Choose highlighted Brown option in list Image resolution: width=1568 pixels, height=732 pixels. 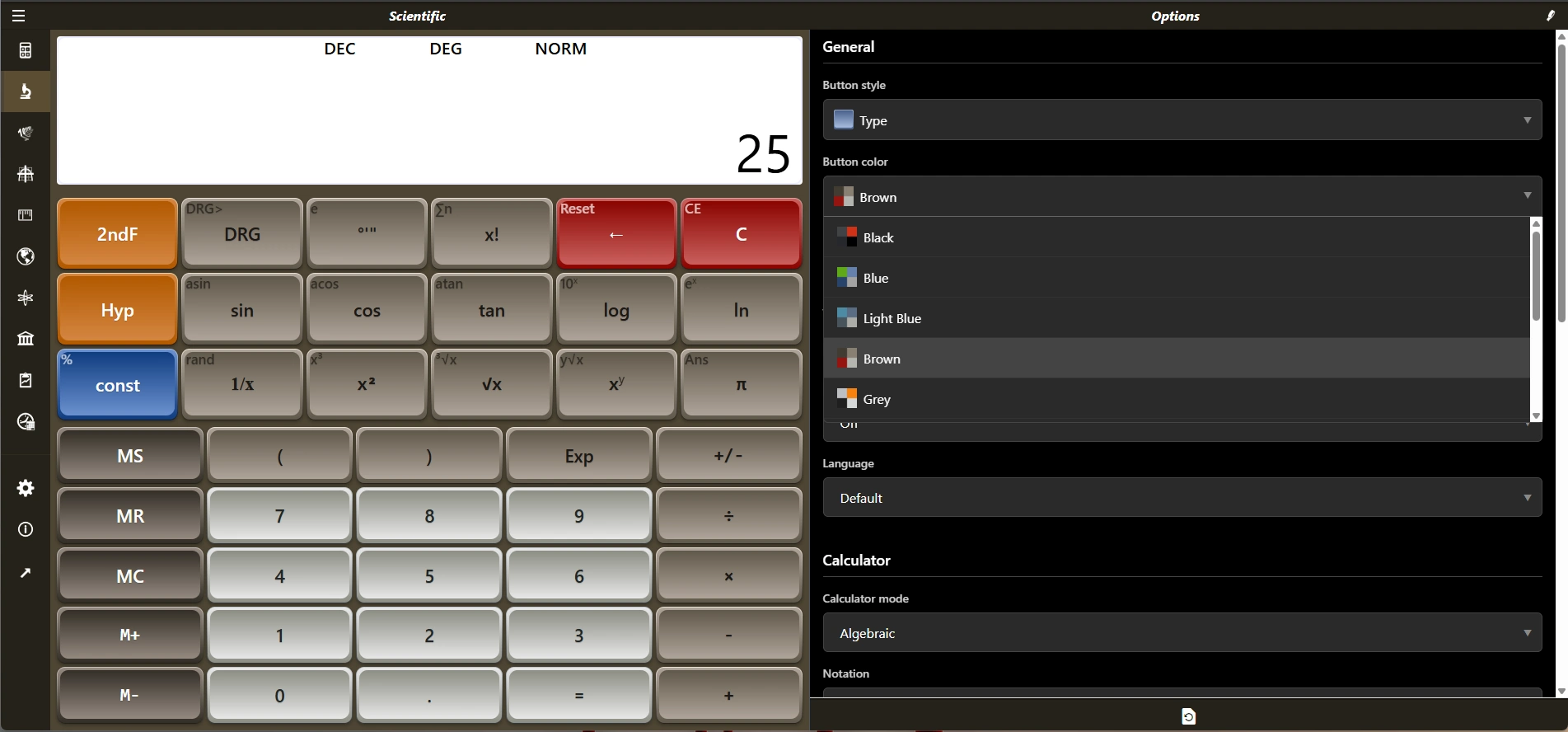1176,359
